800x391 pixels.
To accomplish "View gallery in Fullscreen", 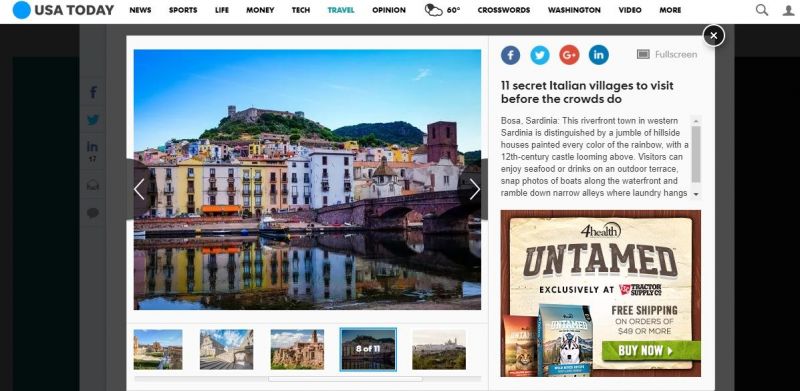I will coord(667,54).
